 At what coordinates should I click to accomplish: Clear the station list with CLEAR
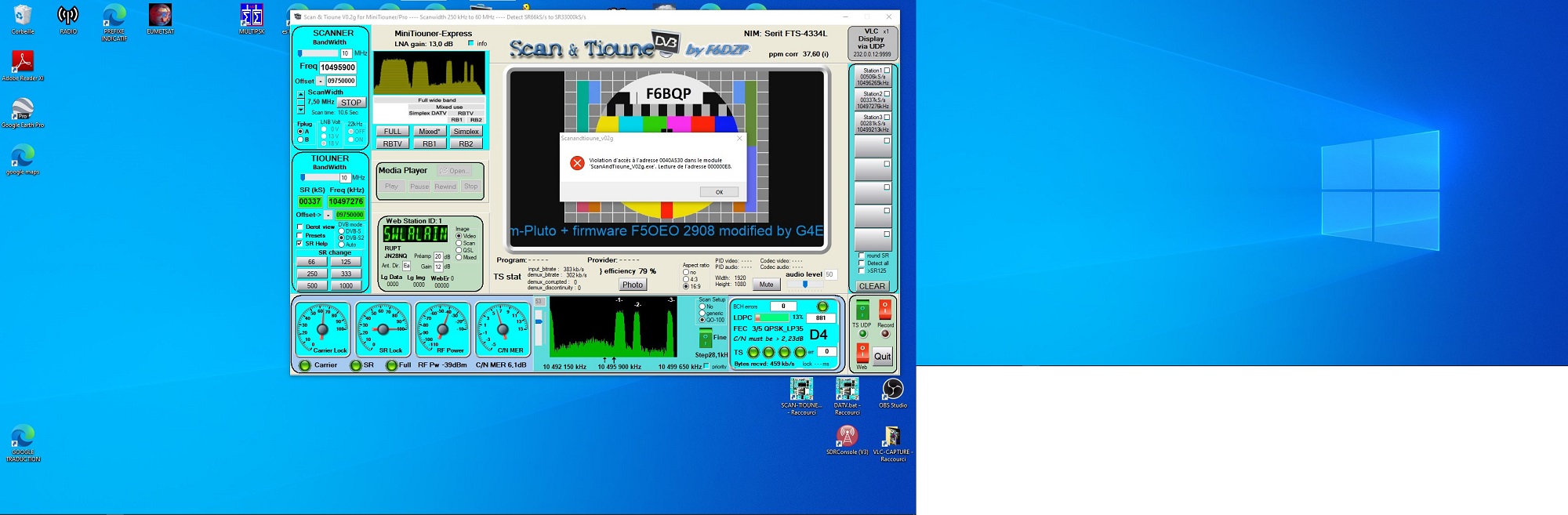coord(872,286)
